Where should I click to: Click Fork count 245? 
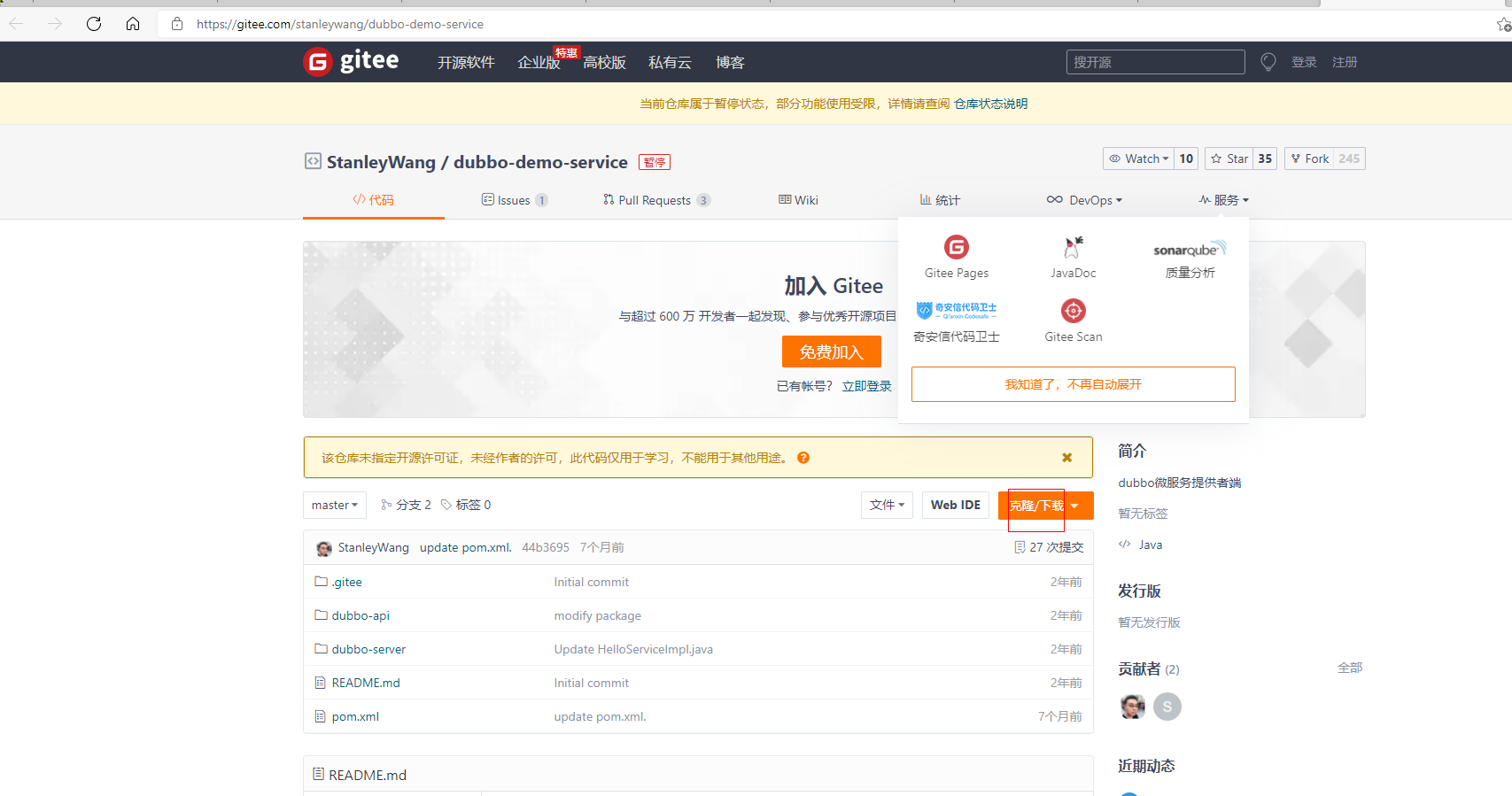pos(1349,158)
